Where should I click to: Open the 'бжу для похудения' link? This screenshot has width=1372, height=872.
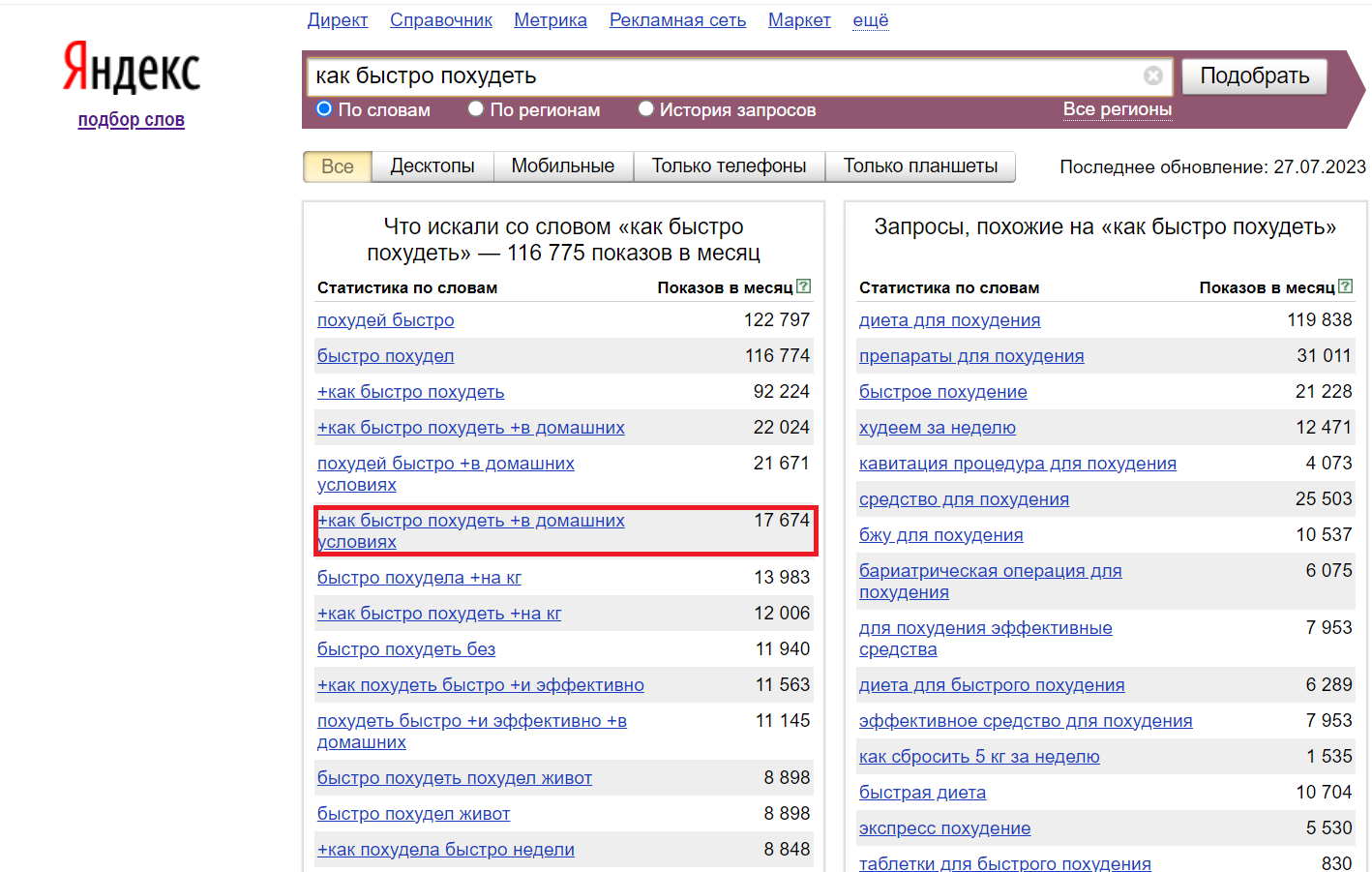(x=941, y=535)
